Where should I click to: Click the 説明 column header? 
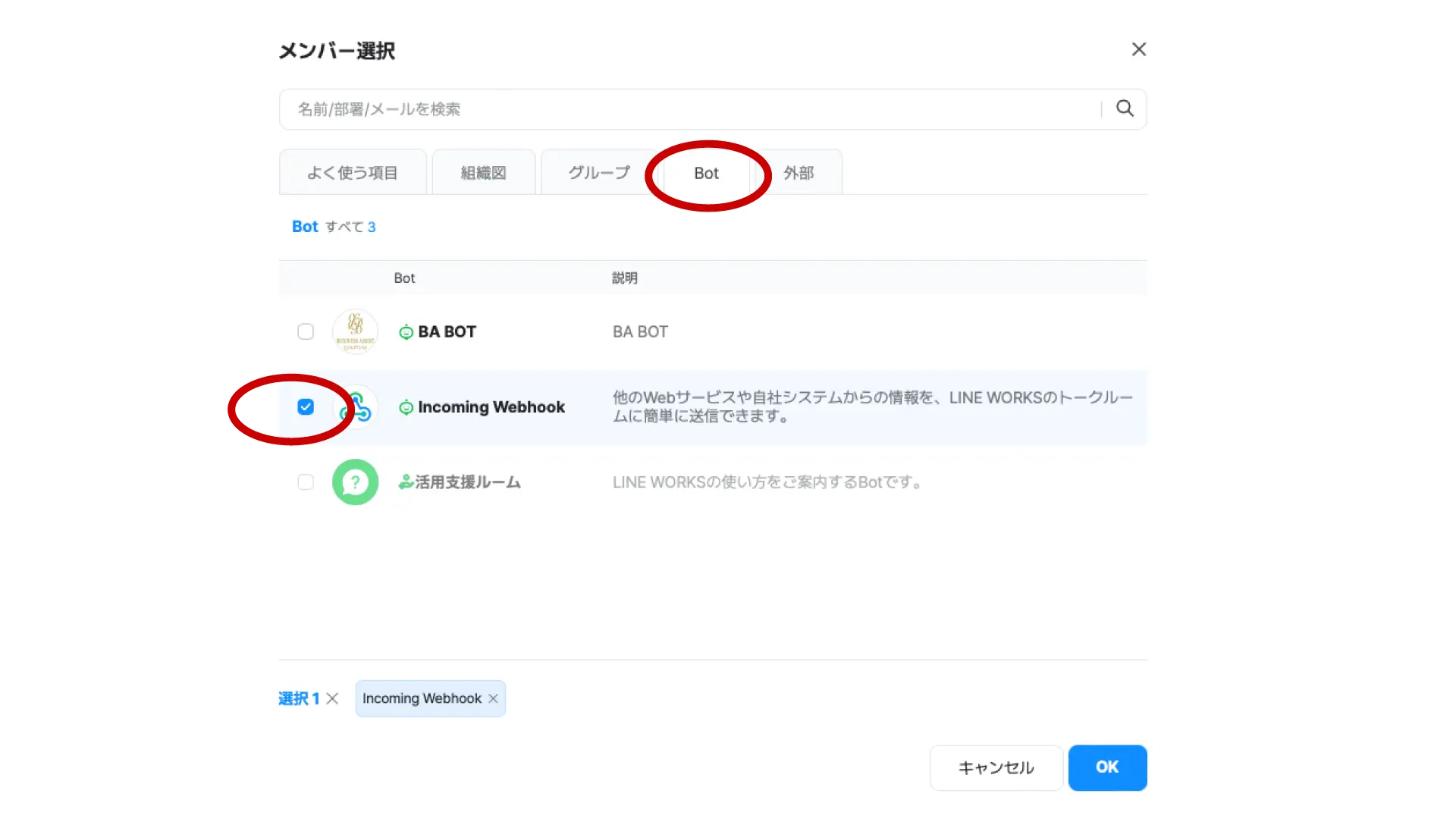tap(625, 278)
